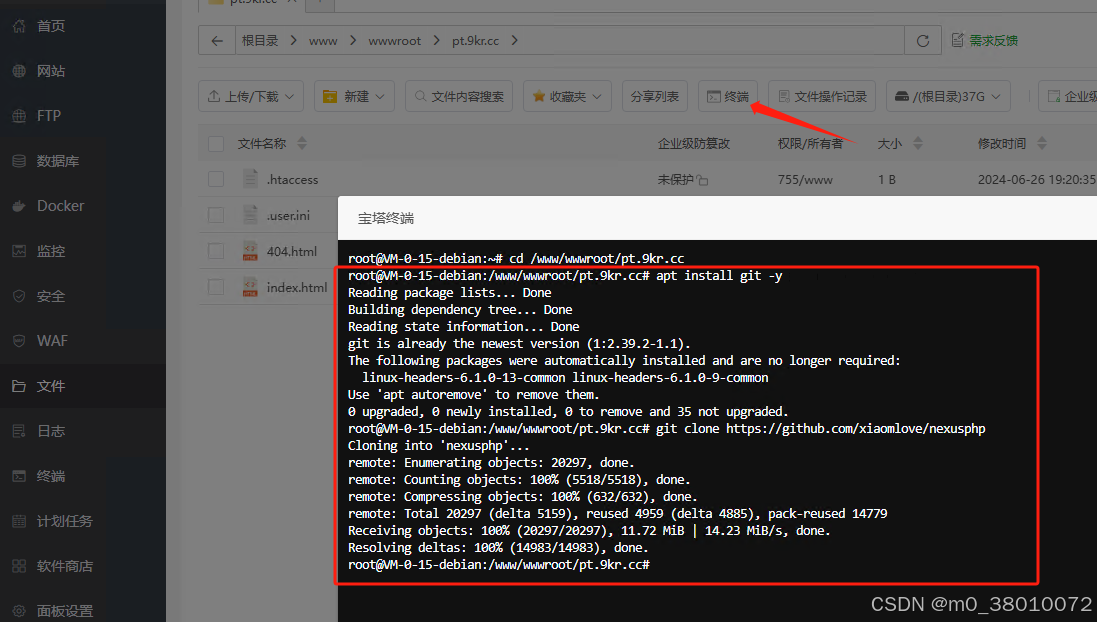Click the 终端 terminal toolbar button
The height and width of the screenshot is (622, 1097).
[728, 97]
